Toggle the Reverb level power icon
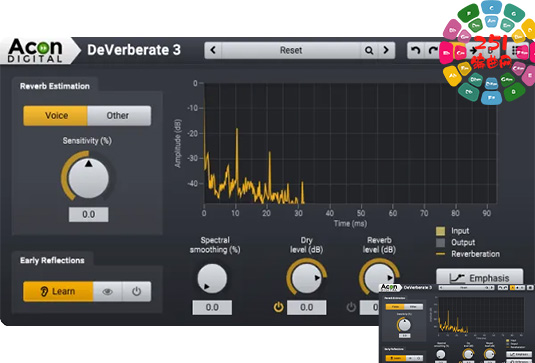 pyautogui.click(x=351, y=307)
